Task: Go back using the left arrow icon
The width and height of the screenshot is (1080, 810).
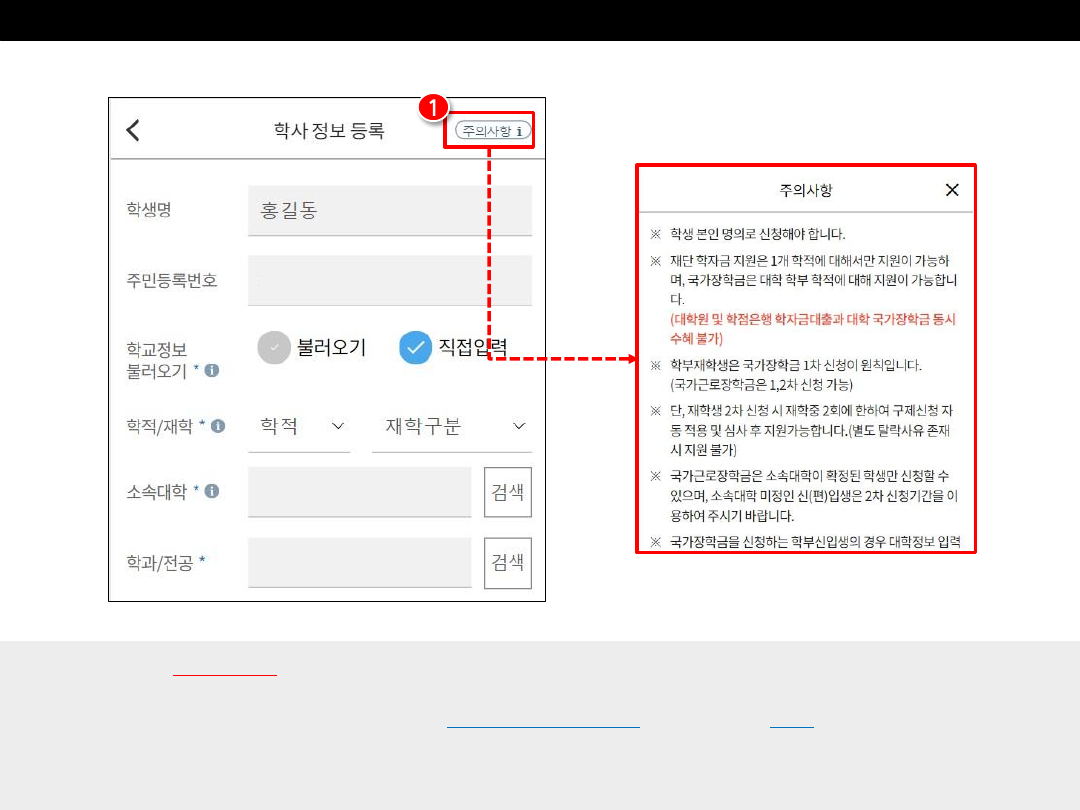Action: coord(133,130)
